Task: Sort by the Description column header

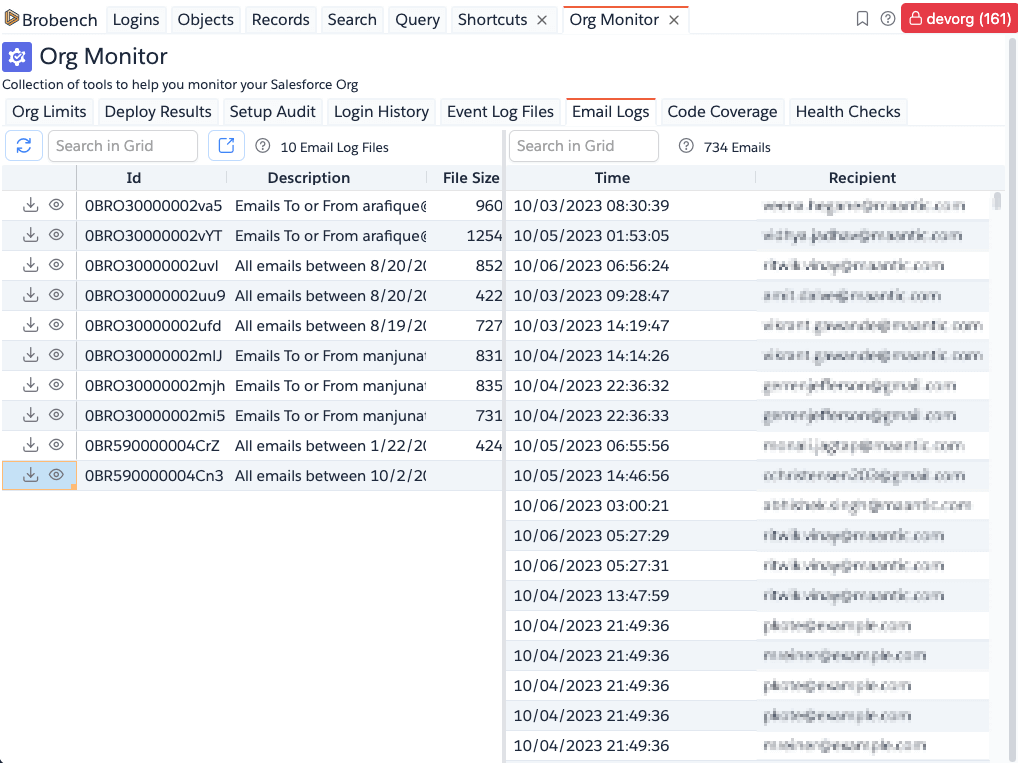Action: pos(308,177)
